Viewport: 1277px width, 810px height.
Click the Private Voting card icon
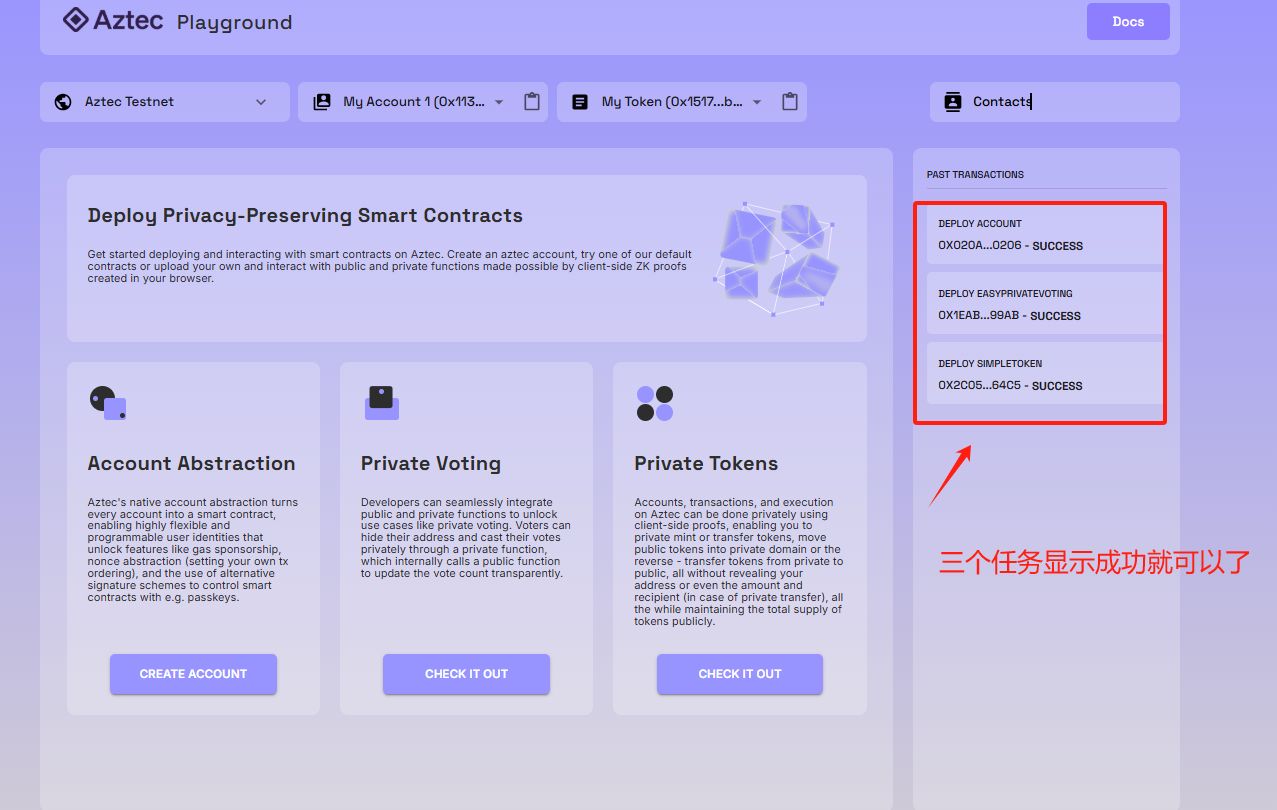(x=381, y=403)
